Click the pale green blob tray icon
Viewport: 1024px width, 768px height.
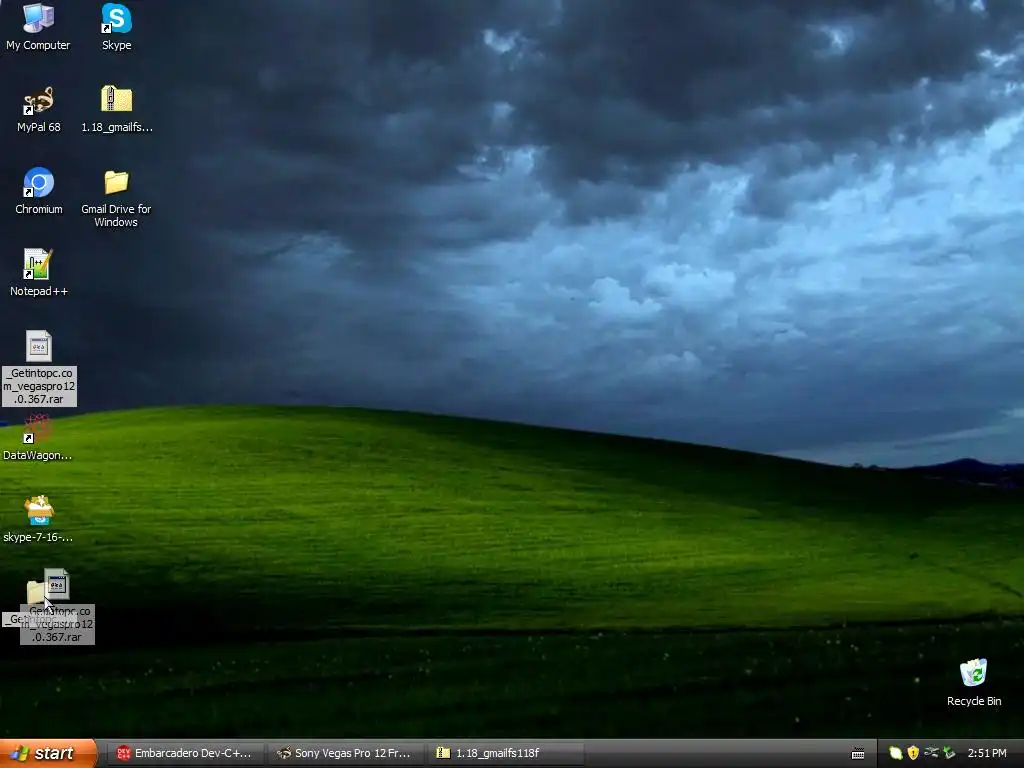896,753
